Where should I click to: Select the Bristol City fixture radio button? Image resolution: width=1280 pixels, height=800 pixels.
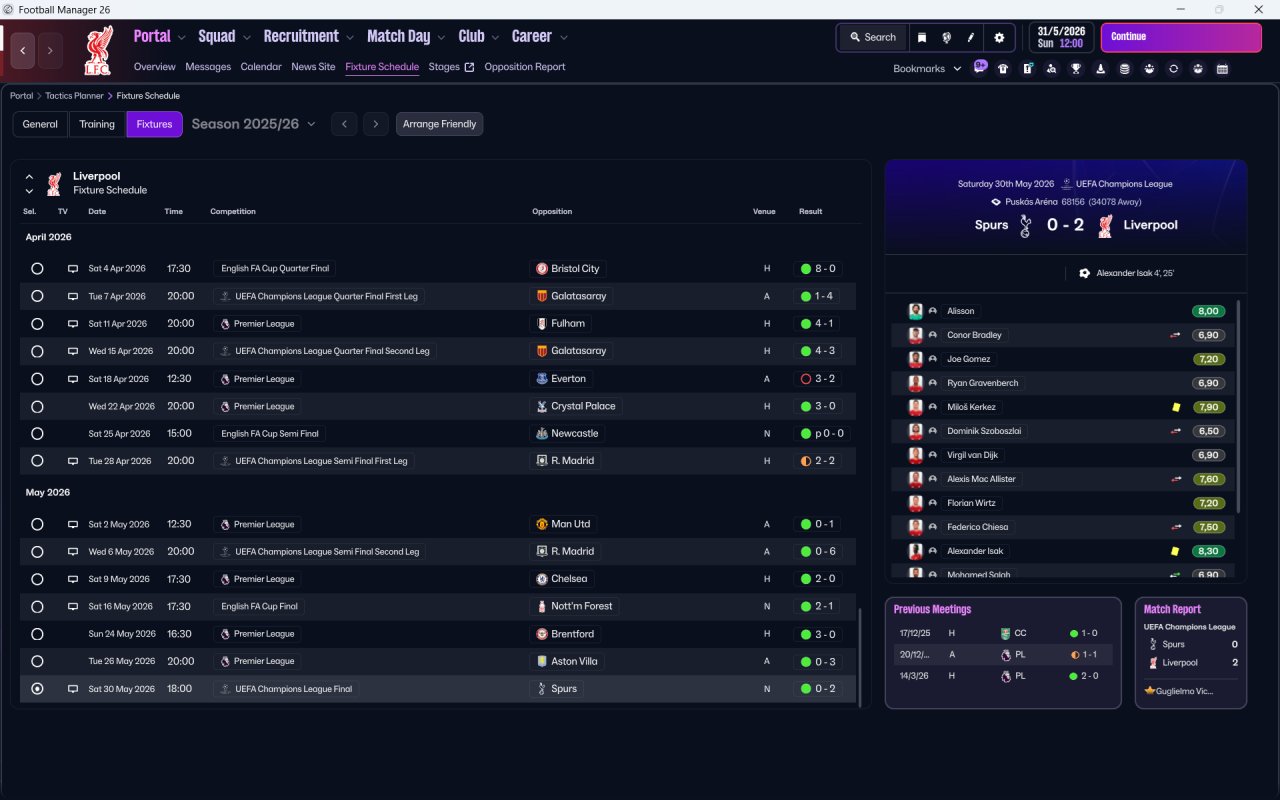coord(37,269)
